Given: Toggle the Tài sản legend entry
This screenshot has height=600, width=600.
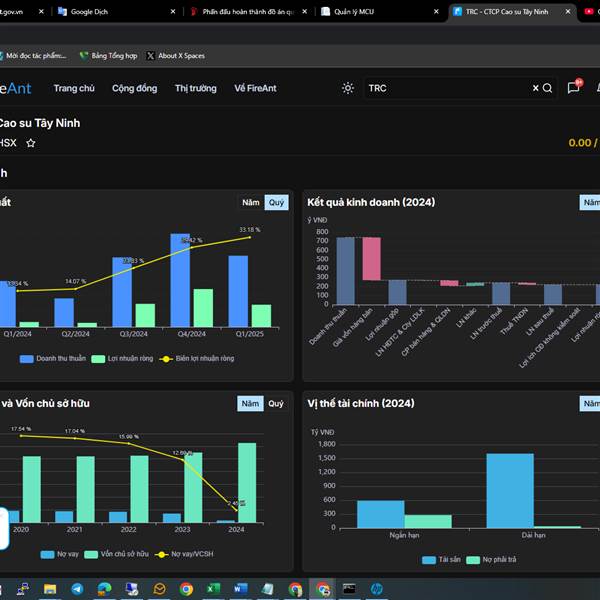Looking at the screenshot, I should click(441, 560).
